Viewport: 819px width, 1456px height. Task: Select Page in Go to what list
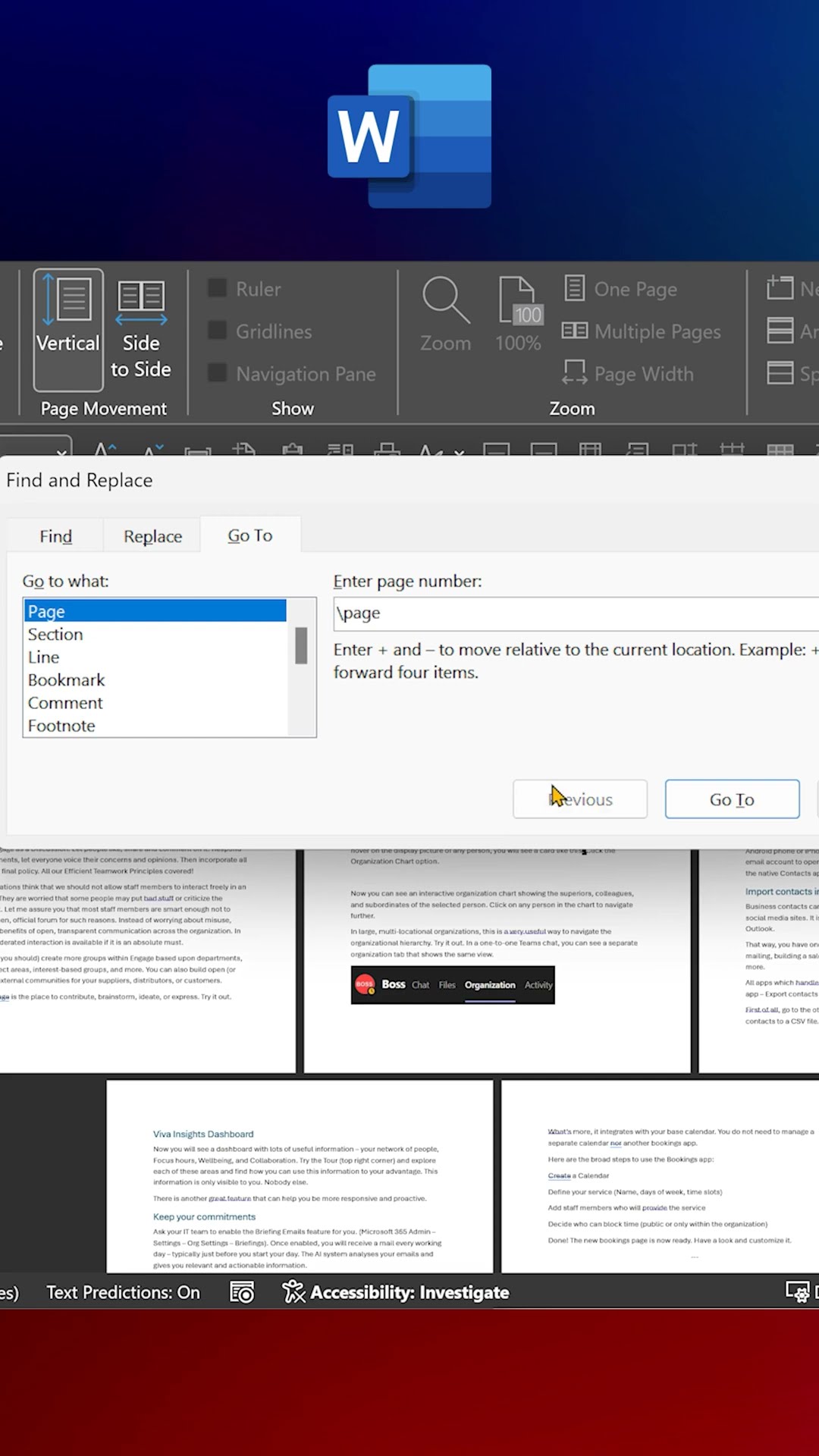click(155, 611)
